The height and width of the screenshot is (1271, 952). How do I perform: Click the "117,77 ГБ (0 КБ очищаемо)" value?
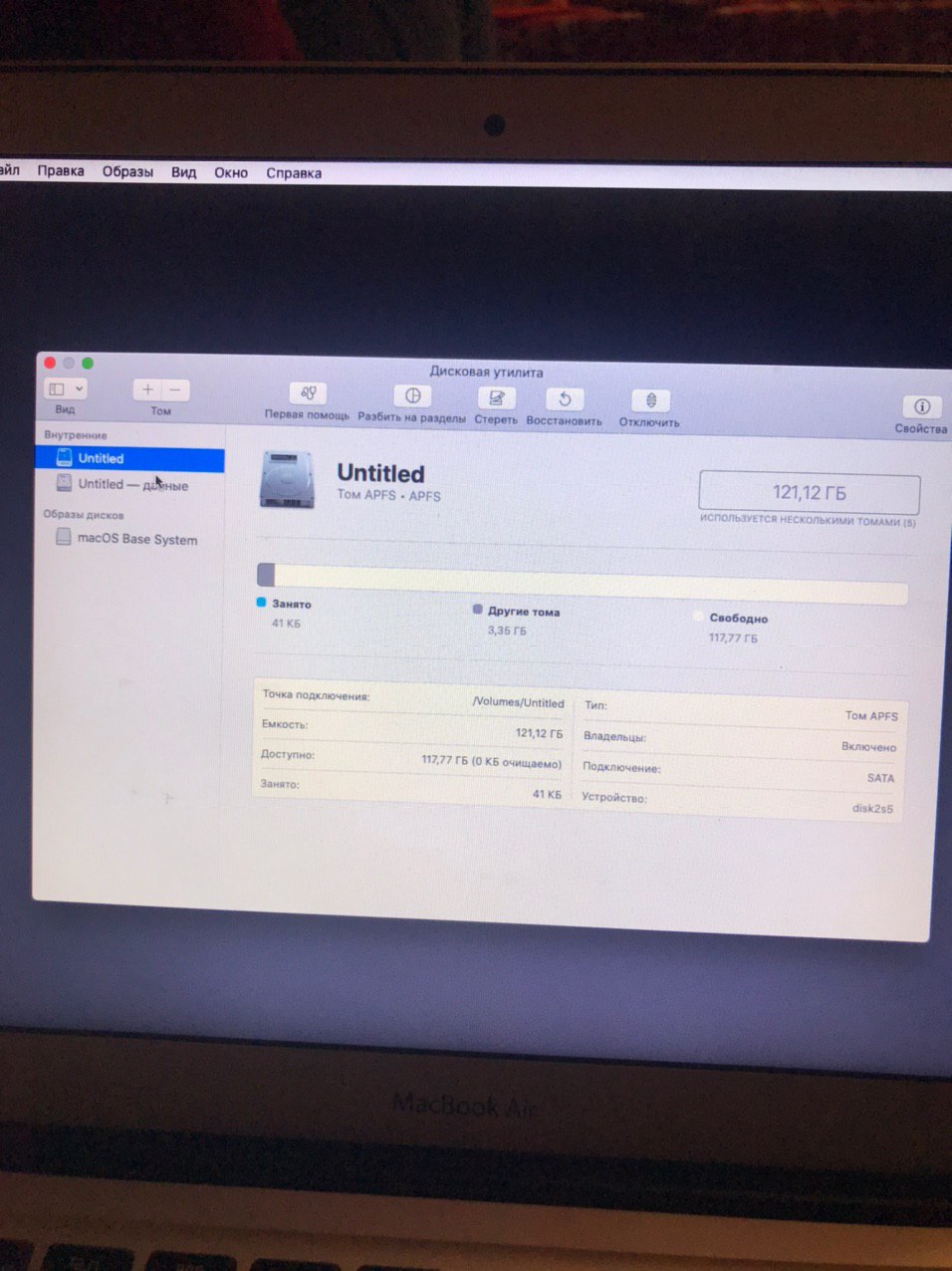(491, 762)
